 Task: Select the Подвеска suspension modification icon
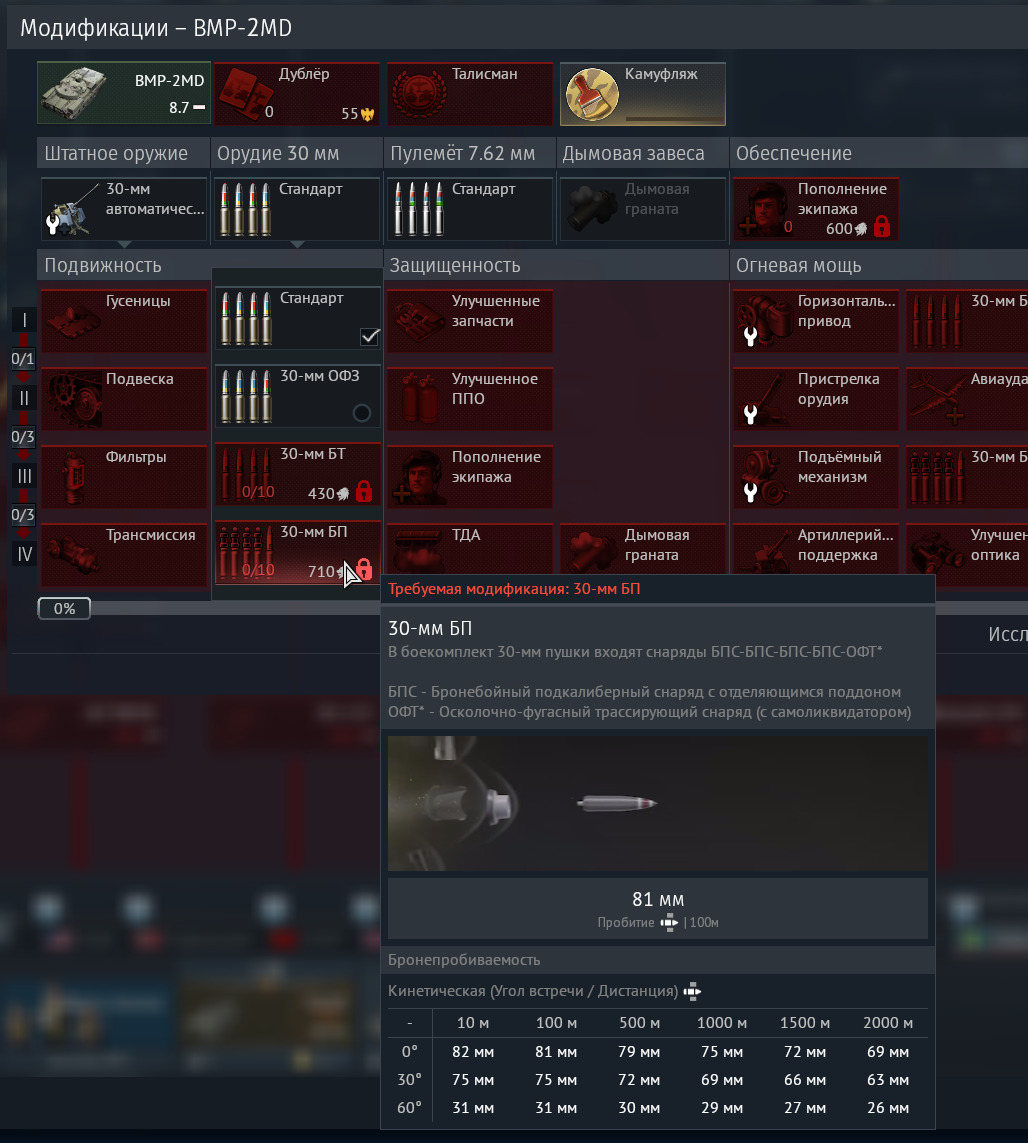(74, 399)
